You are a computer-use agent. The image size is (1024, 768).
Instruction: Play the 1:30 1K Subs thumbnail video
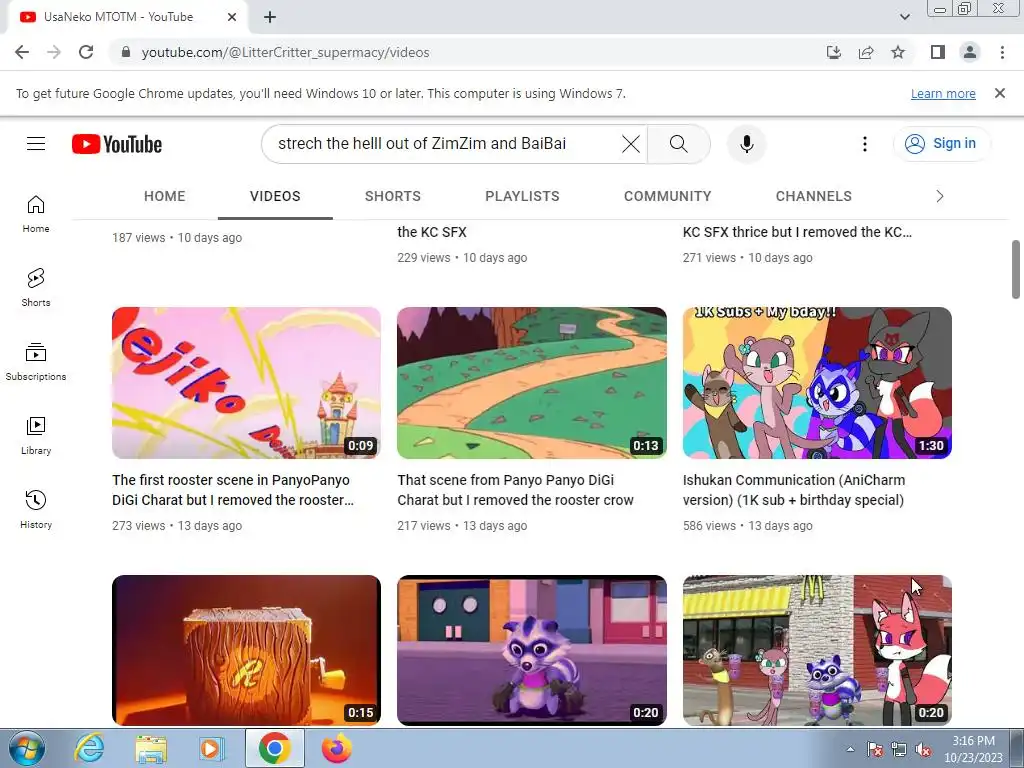tap(817, 383)
